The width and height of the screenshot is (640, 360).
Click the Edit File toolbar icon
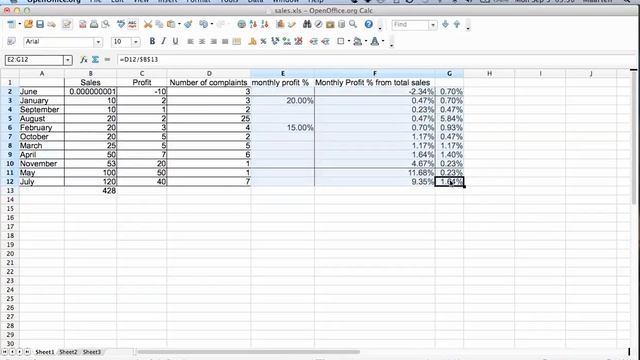(67, 24)
